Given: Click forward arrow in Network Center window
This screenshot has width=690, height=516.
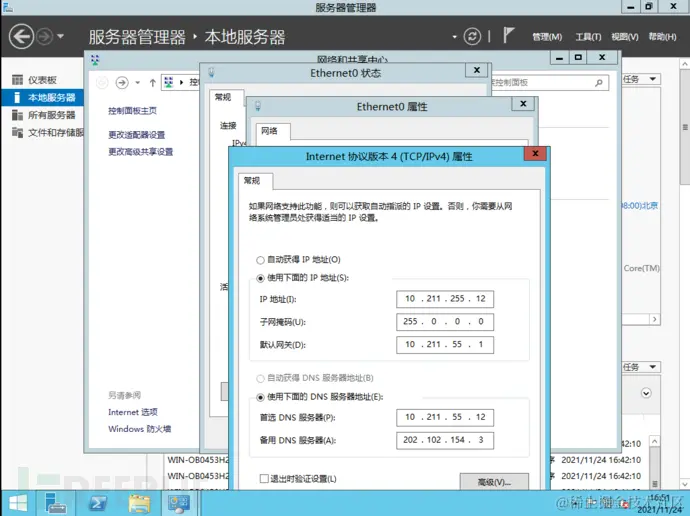Looking at the screenshot, I should coord(122,82).
